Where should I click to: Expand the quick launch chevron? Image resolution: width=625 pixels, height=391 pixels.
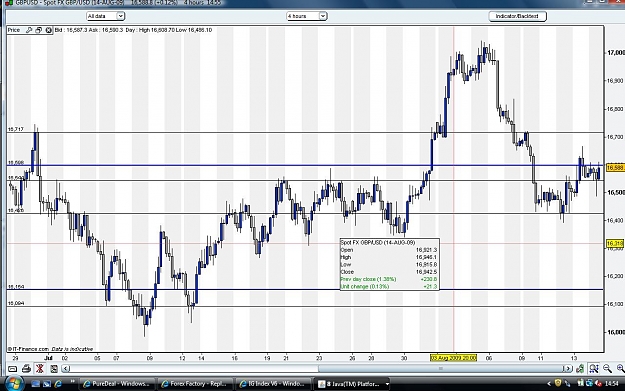coord(73,382)
